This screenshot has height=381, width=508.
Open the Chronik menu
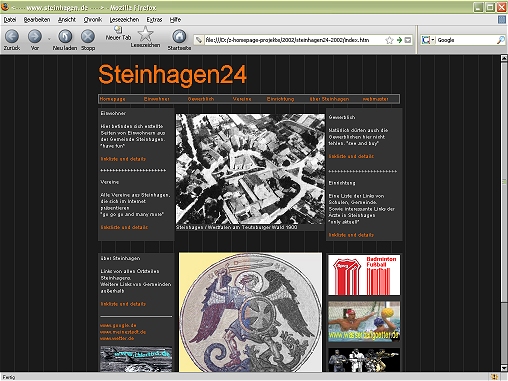pos(93,20)
